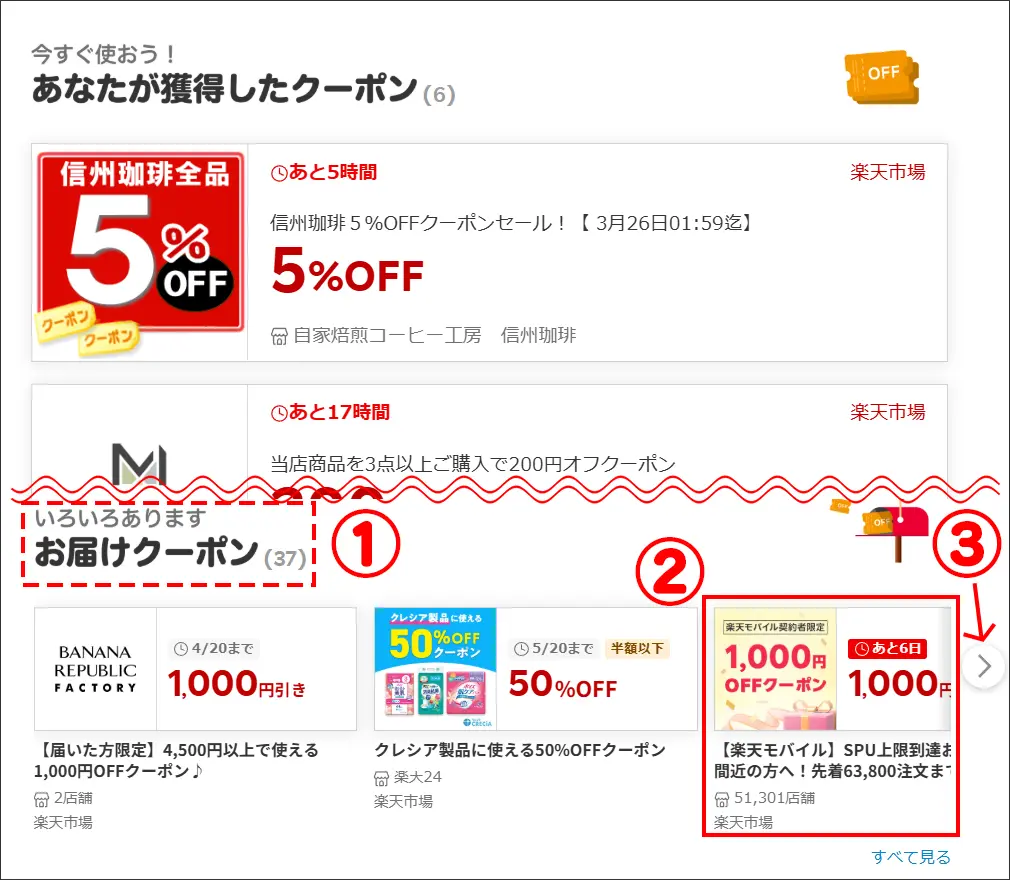Open the 楽天モバイル 1,000円 OFF coupon image
1010x880 pixels.
pos(776,669)
